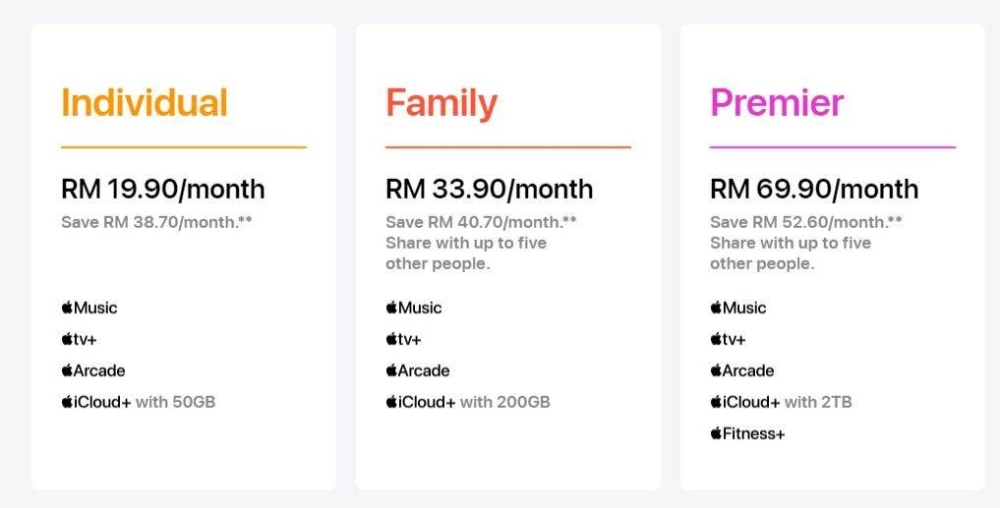Click Apple Music logo in Premier plan
Viewport: 1000px width, 508px height.
pos(739,308)
